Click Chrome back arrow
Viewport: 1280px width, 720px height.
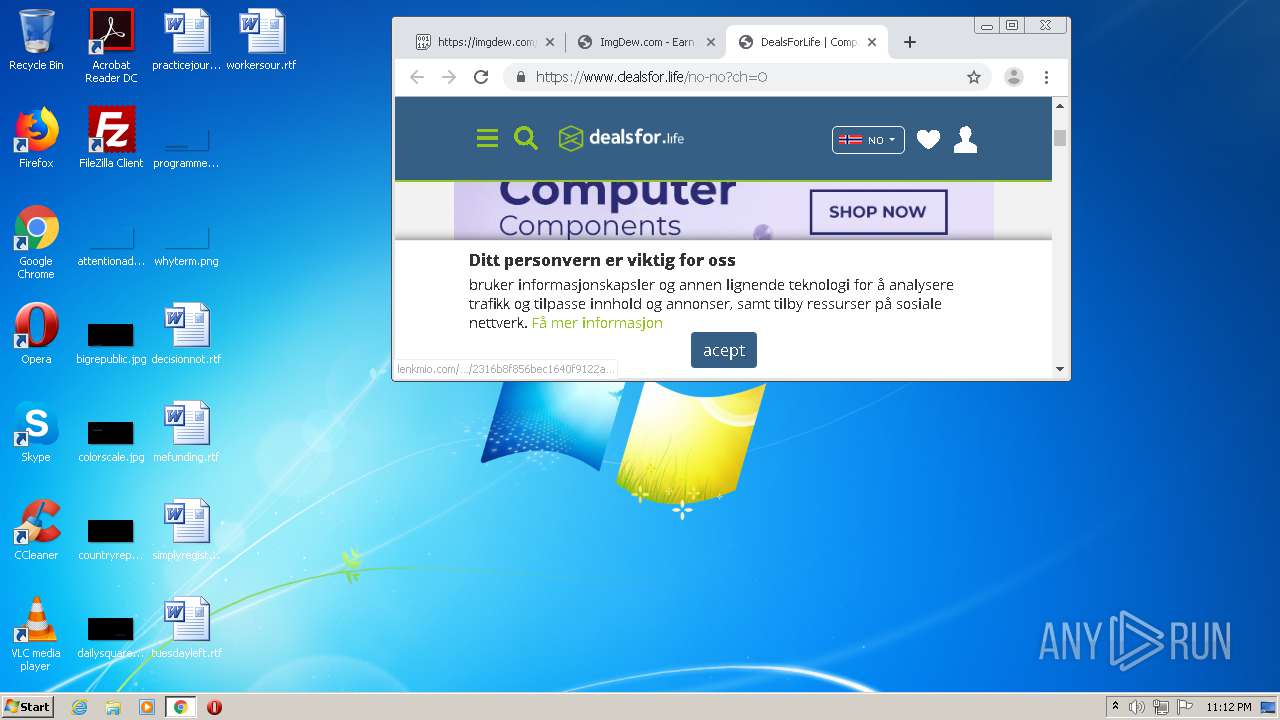417,77
